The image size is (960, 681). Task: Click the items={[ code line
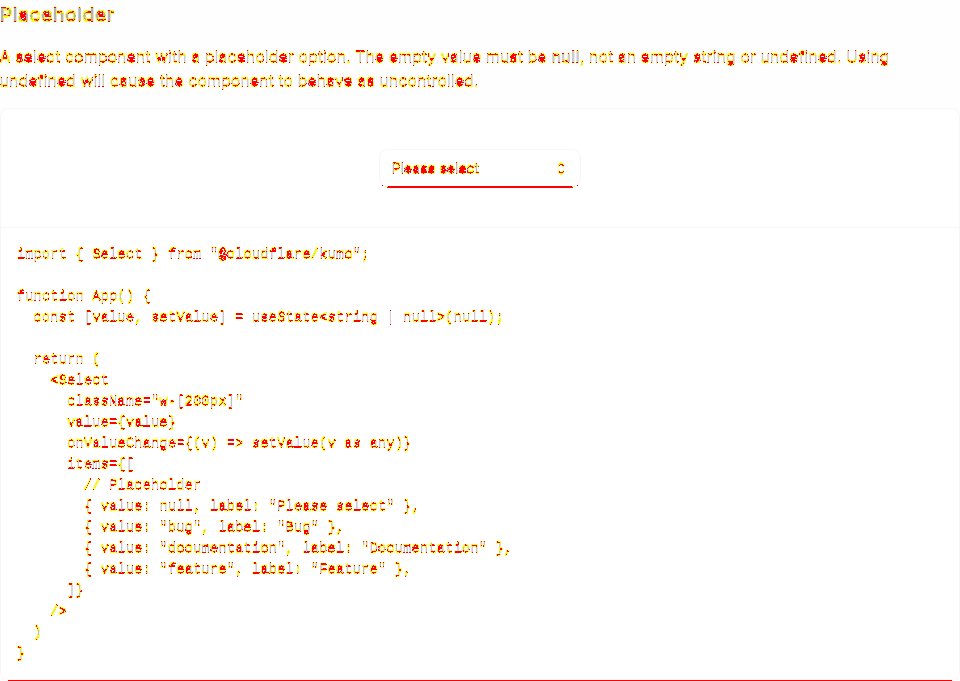pyautogui.click(x=100, y=464)
